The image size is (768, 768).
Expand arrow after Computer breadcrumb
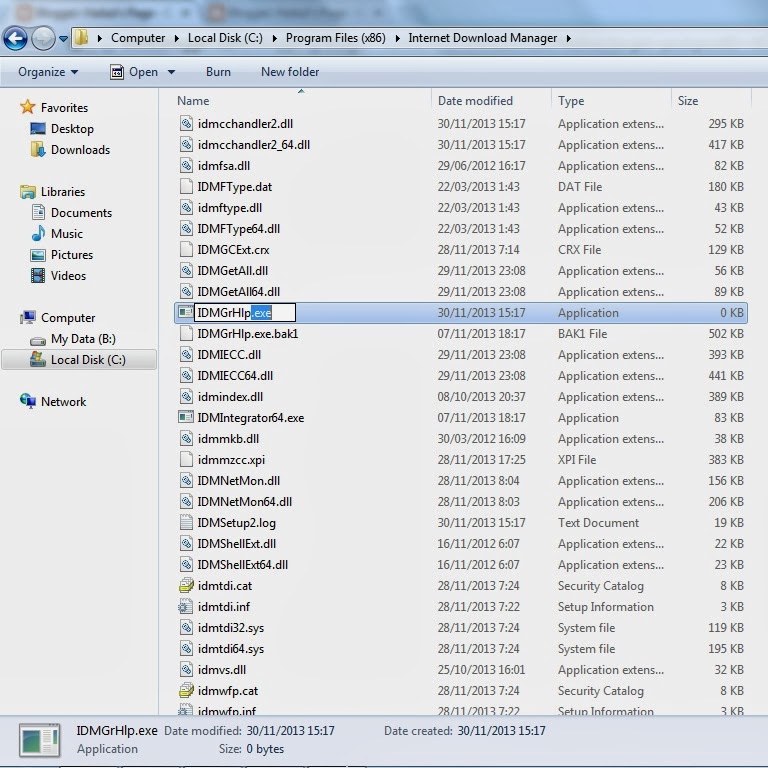click(x=176, y=38)
